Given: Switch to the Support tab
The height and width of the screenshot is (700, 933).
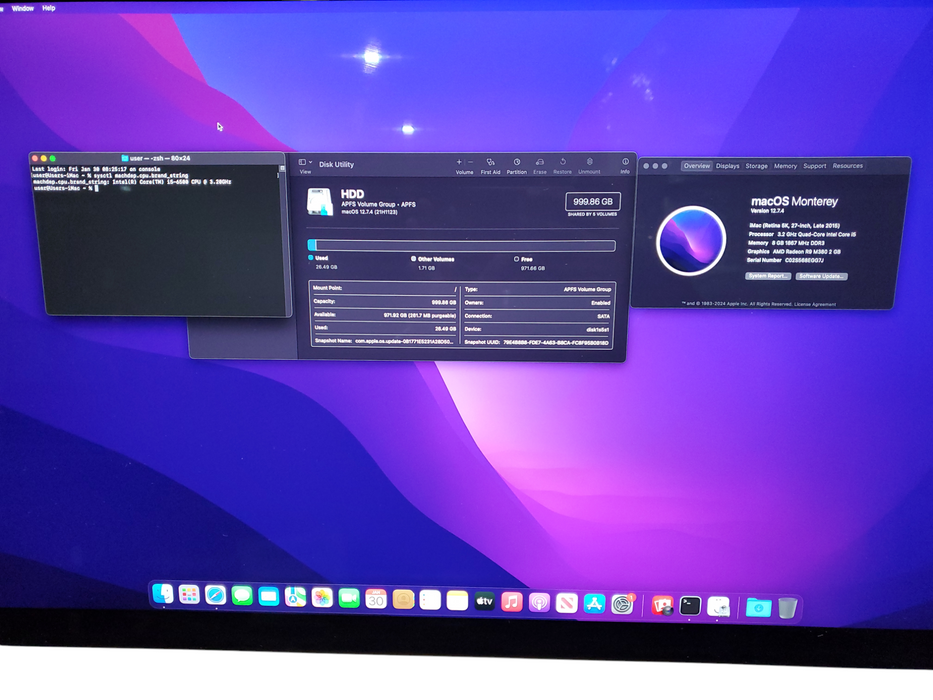Looking at the screenshot, I should (x=815, y=166).
